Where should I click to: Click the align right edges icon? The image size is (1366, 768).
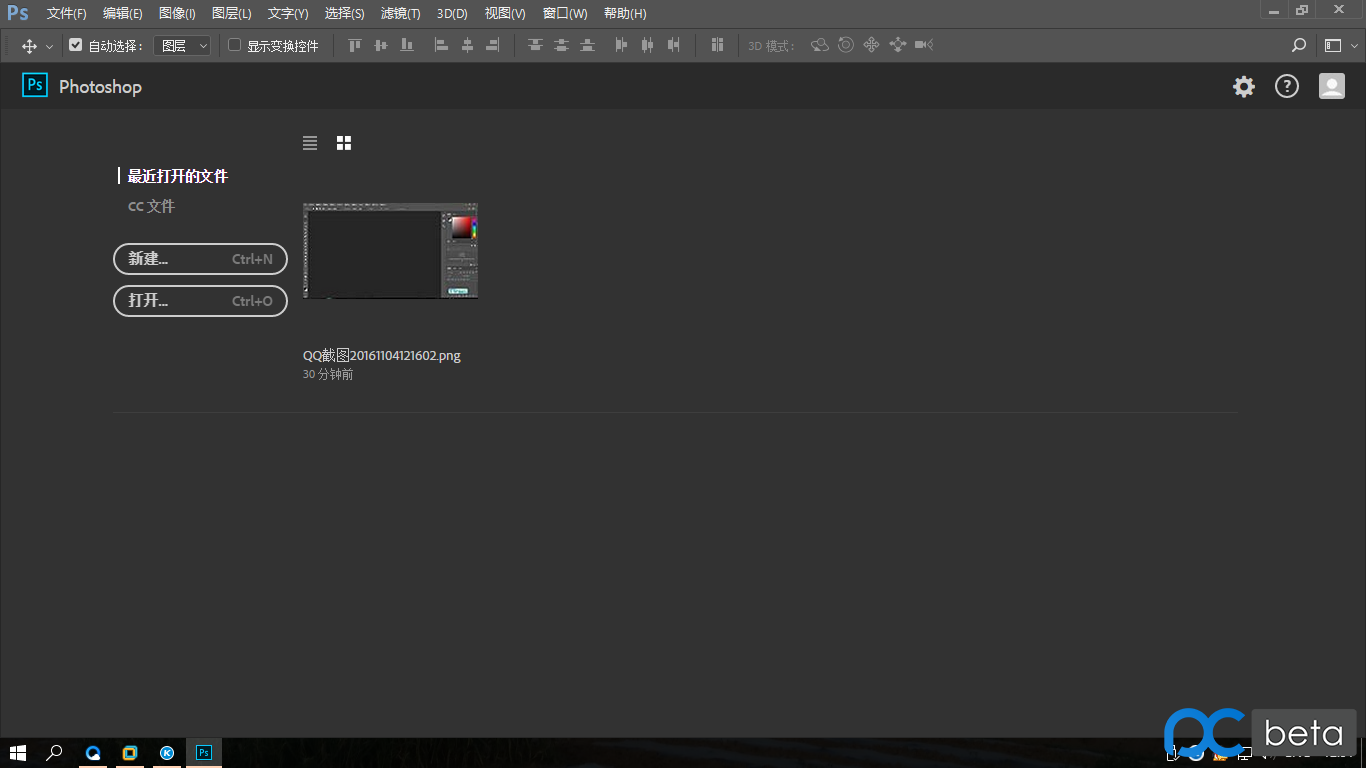[x=492, y=45]
